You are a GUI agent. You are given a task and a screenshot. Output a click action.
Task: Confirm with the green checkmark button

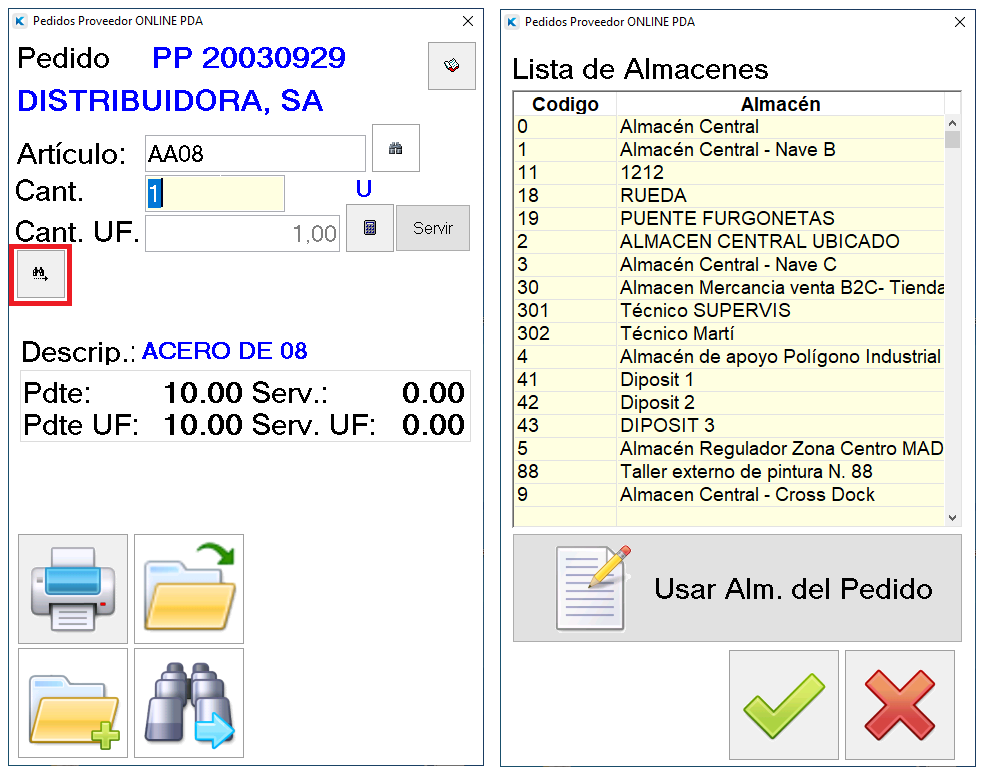click(783, 705)
